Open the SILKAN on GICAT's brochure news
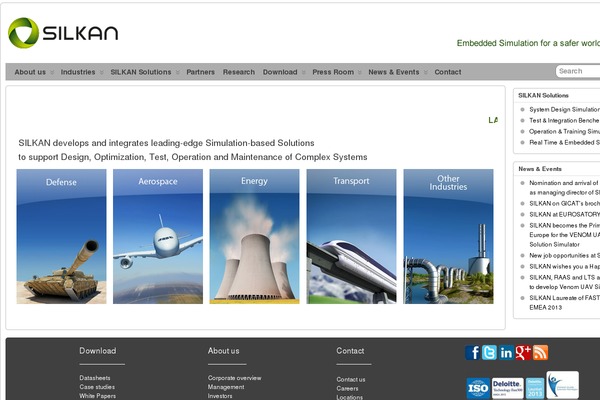Image resolution: width=600 pixels, height=400 pixels. point(564,204)
